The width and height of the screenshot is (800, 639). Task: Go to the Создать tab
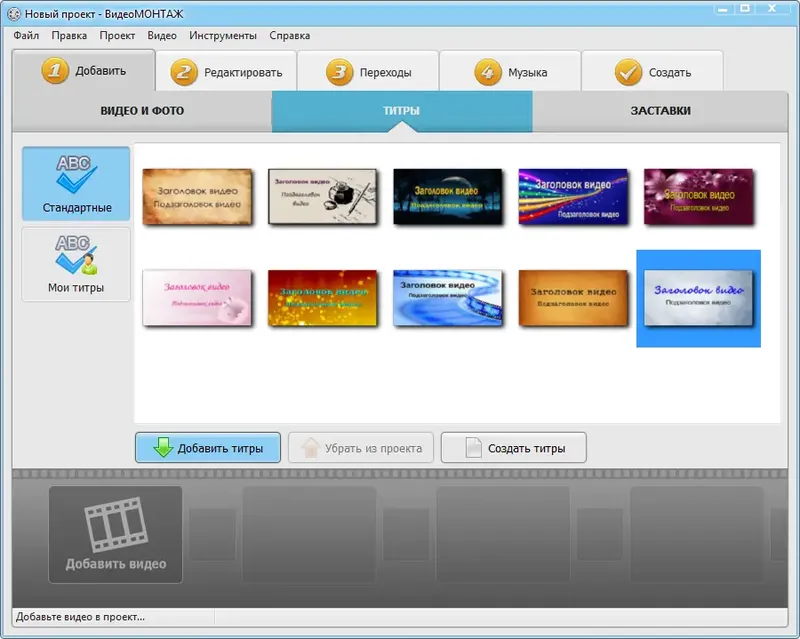pos(653,72)
